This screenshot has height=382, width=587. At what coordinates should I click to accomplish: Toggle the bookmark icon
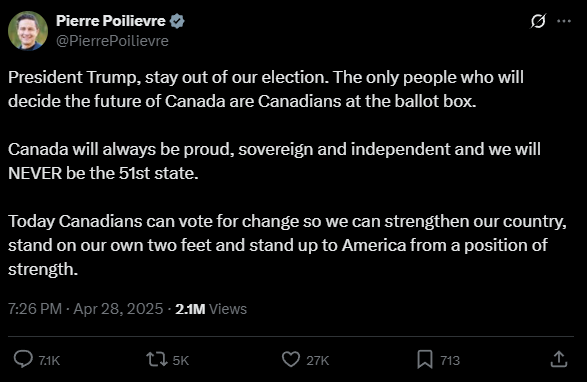pyautogui.click(x=425, y=359)
